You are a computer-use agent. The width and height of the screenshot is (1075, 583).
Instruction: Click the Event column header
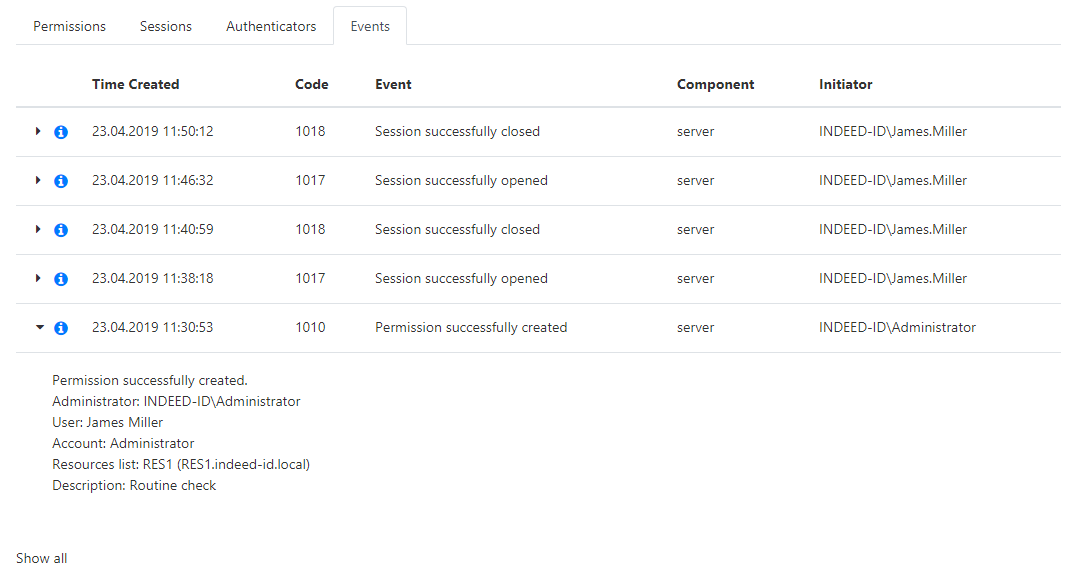click(393, 84)
